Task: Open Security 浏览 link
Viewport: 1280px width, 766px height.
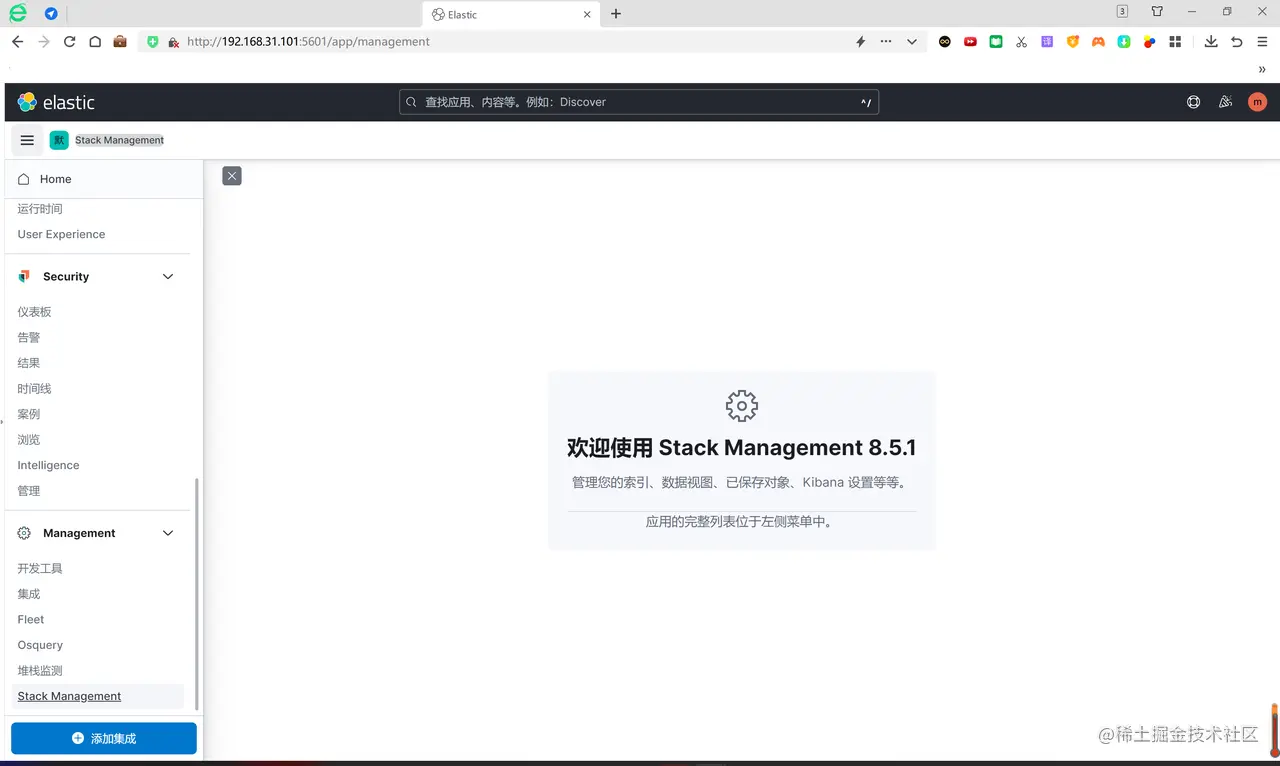Action: 29,440
